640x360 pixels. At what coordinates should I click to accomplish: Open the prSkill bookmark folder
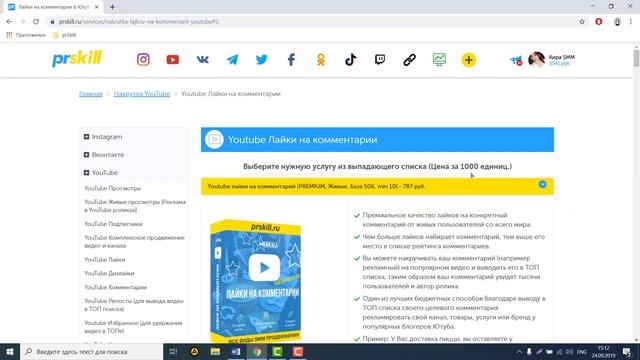click(x=65, y=35)
